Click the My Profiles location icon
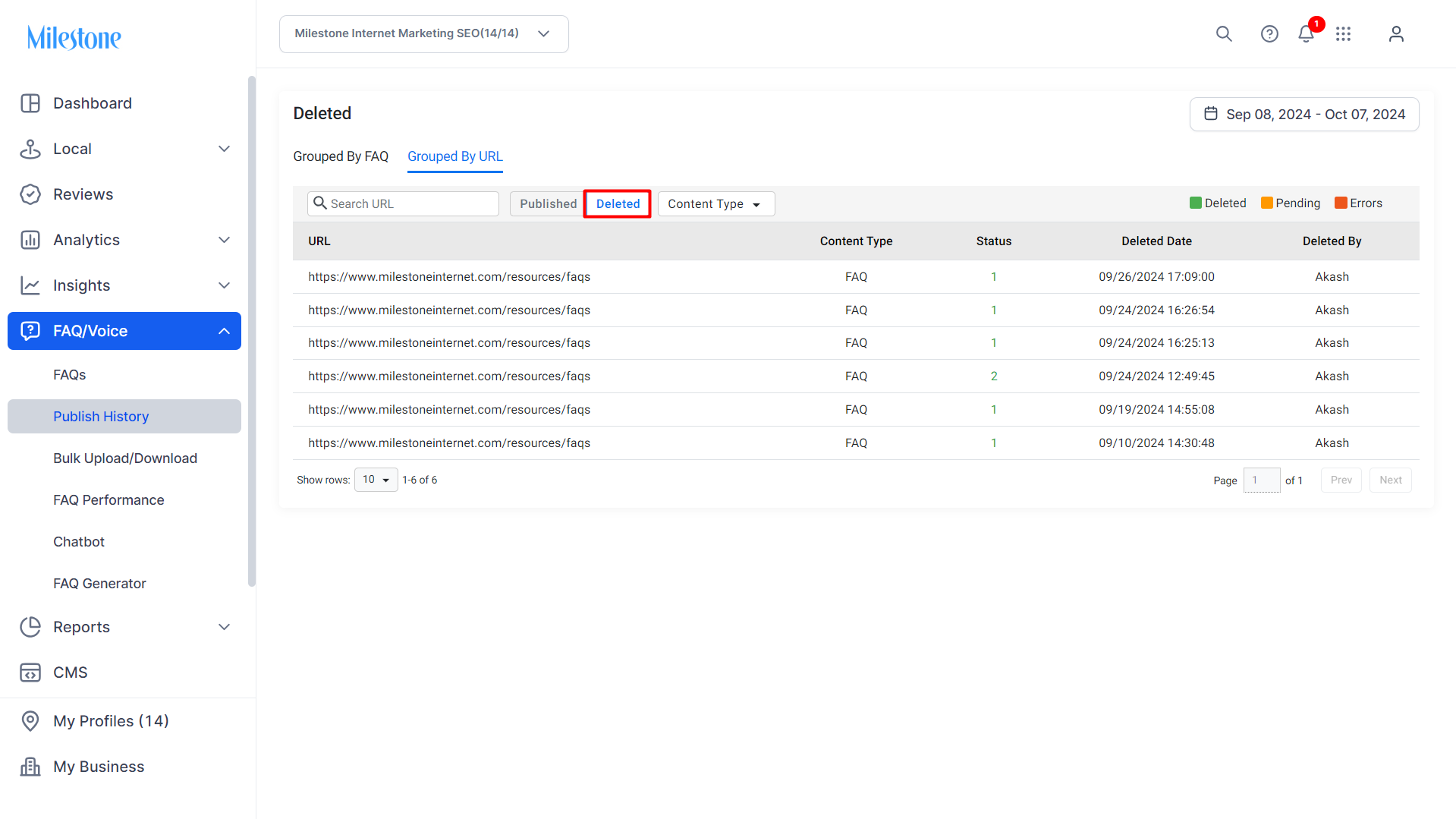The width and height of the screenshot is (1456, 819). [30, 721]
